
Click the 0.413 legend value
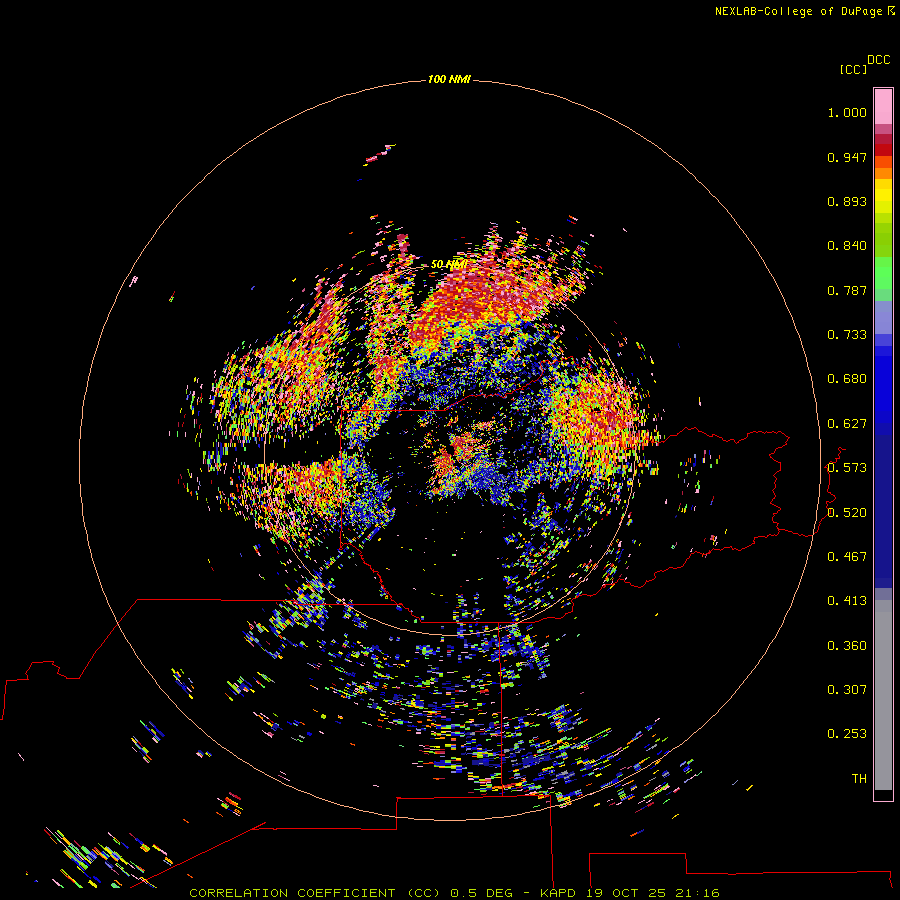tap(847, 601)
